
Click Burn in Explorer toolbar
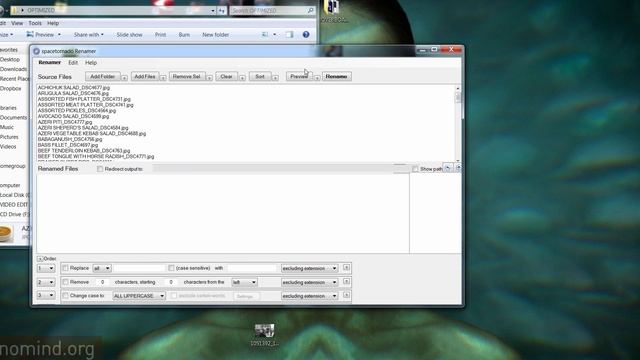point(184,35)
